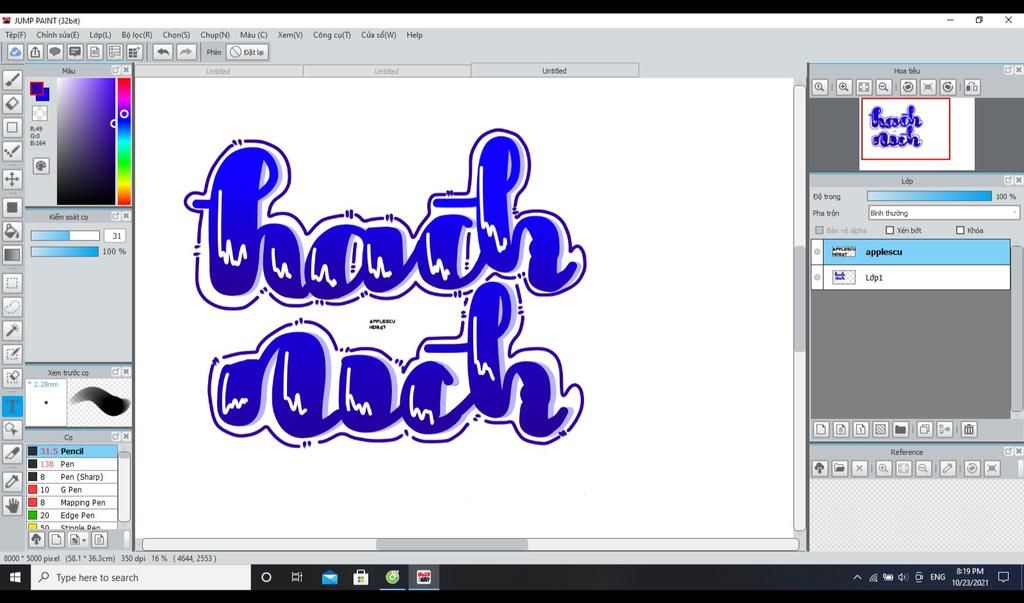1024x603 pixels.
Task: Switch to the third Untitled tab
Action: pyautogui.click(x=554, y=71)
